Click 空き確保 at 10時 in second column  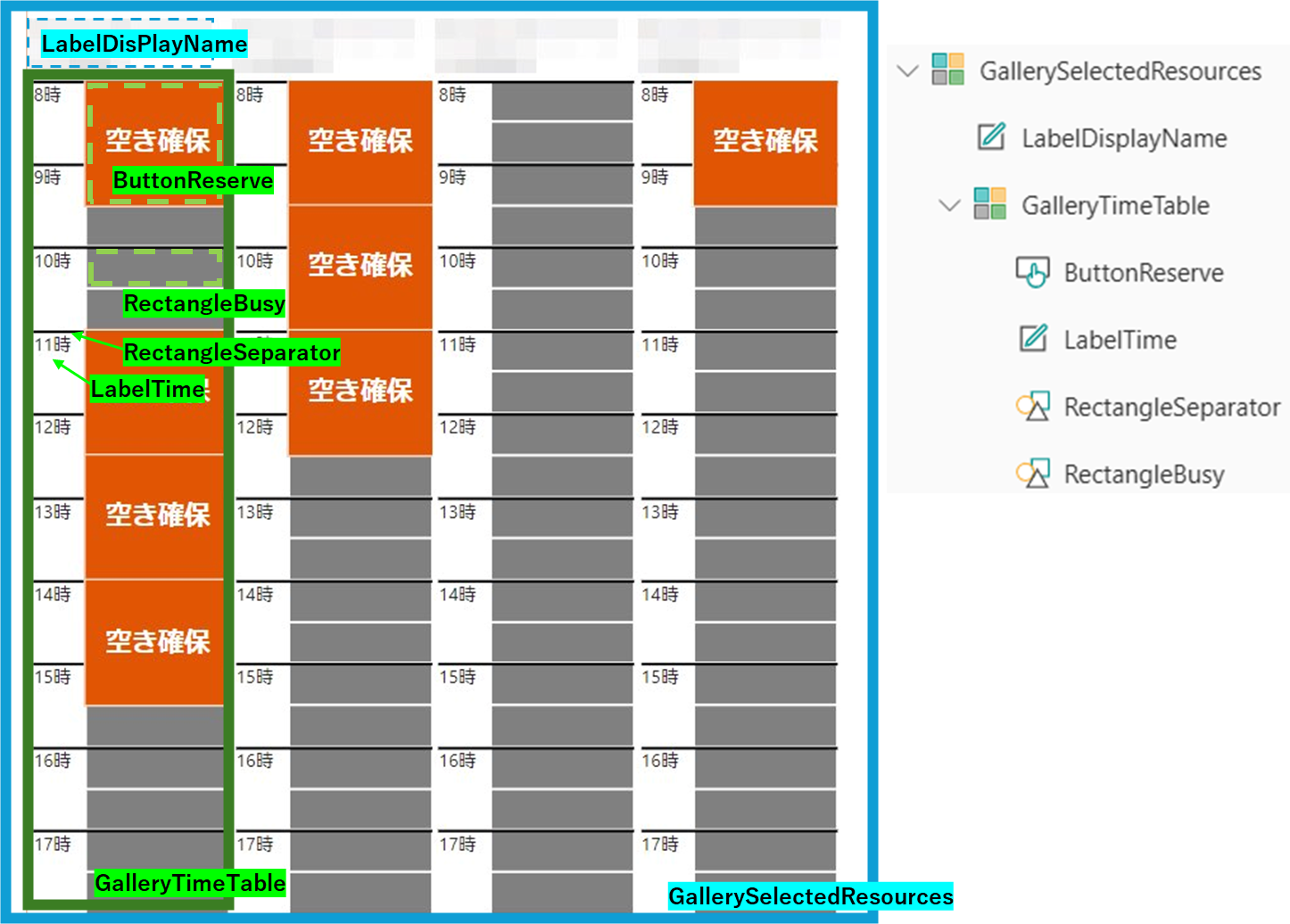pyautogui.click(x=360, y=267)
